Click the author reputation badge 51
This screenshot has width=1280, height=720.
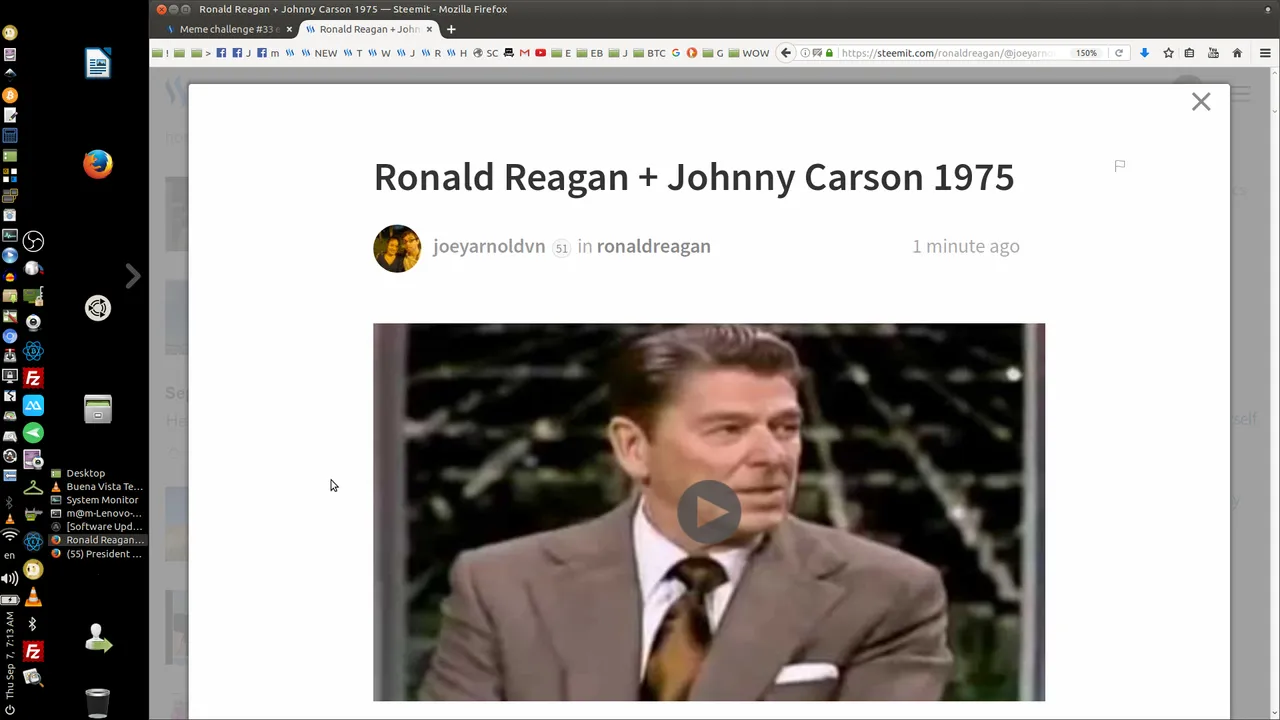coord(561,248)
